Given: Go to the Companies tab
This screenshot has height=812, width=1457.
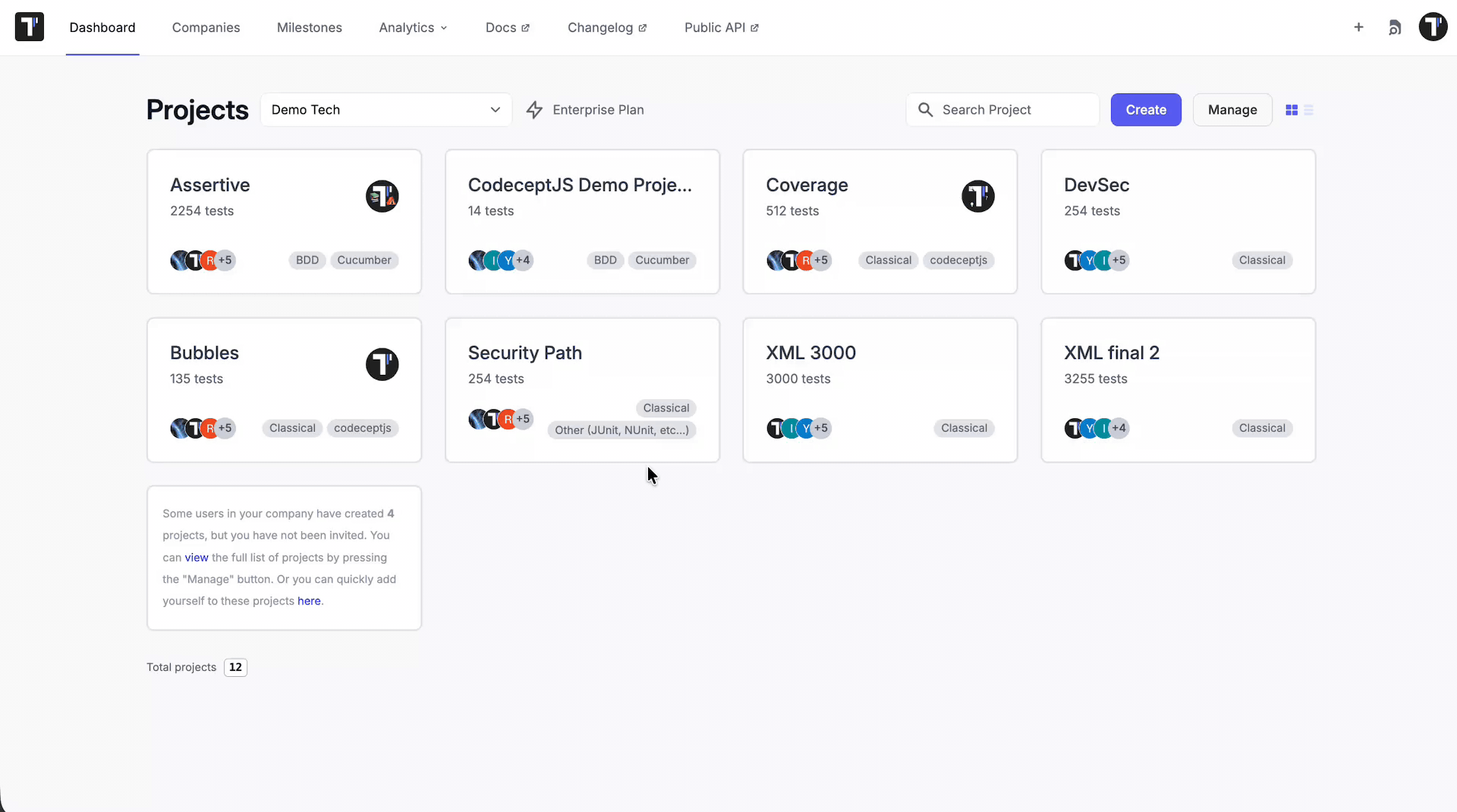Looking at the screenshot, I should click(206, 27).
